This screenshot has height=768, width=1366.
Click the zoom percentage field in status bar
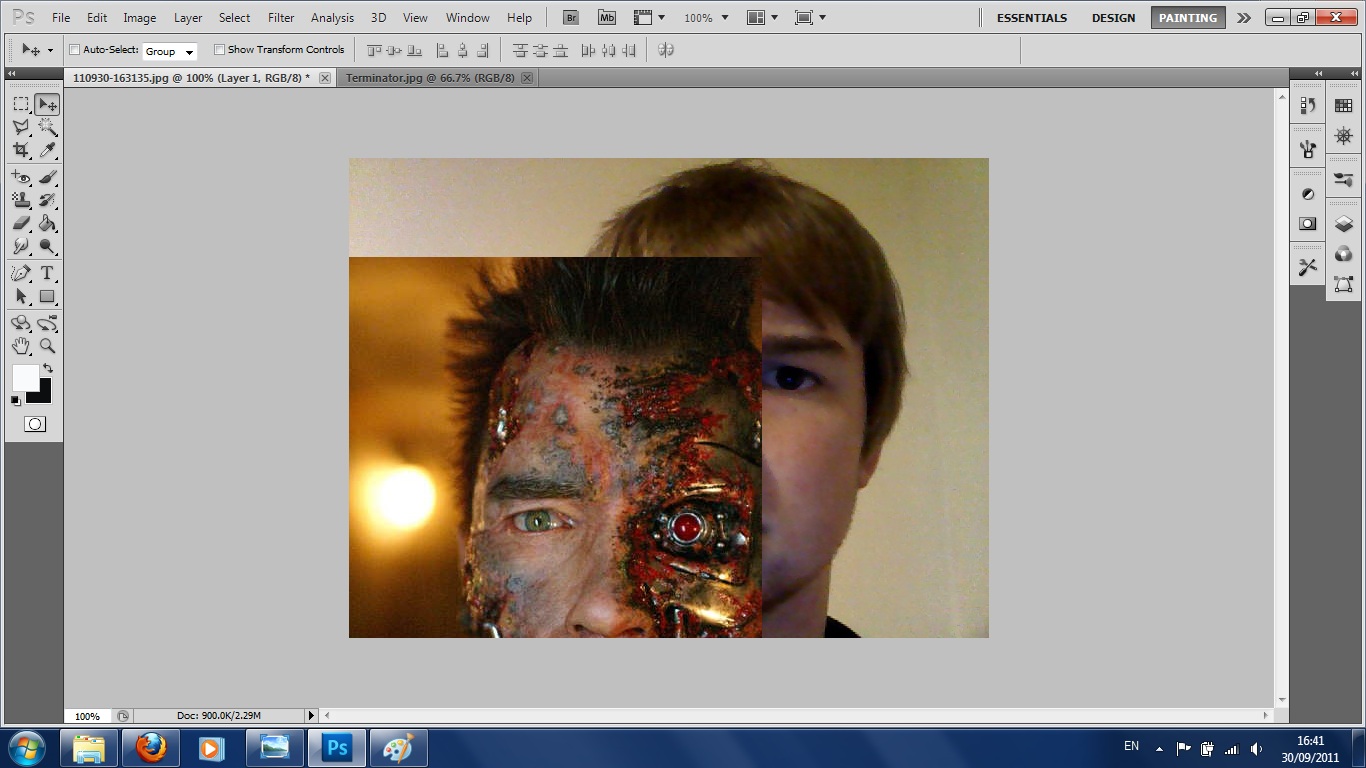click(88, 716)
